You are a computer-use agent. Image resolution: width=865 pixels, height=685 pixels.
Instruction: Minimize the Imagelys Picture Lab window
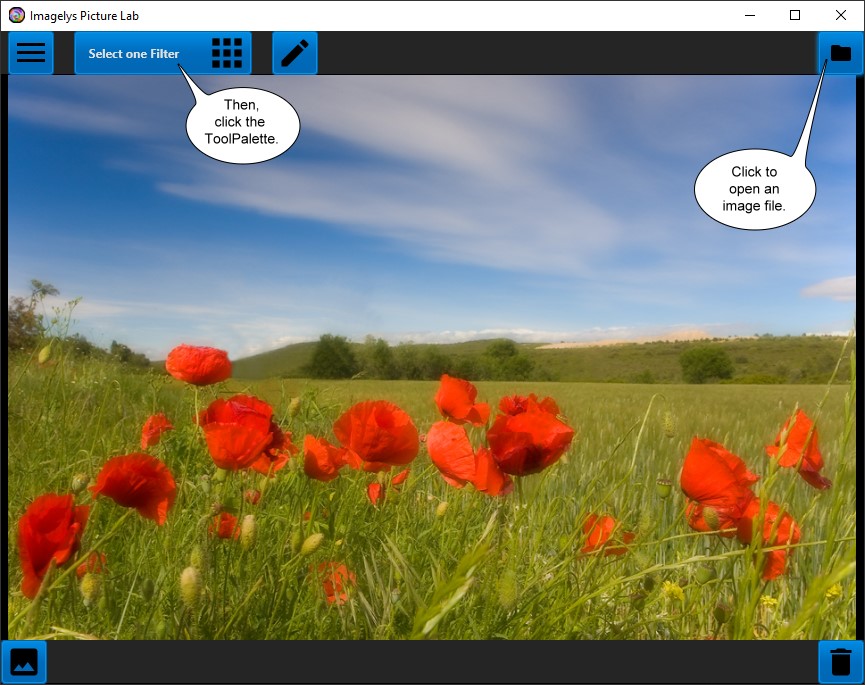coord(749,15)
